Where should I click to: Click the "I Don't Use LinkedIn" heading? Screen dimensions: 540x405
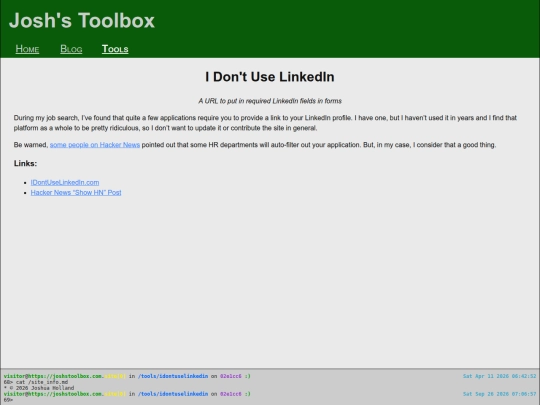pos(270,77)
